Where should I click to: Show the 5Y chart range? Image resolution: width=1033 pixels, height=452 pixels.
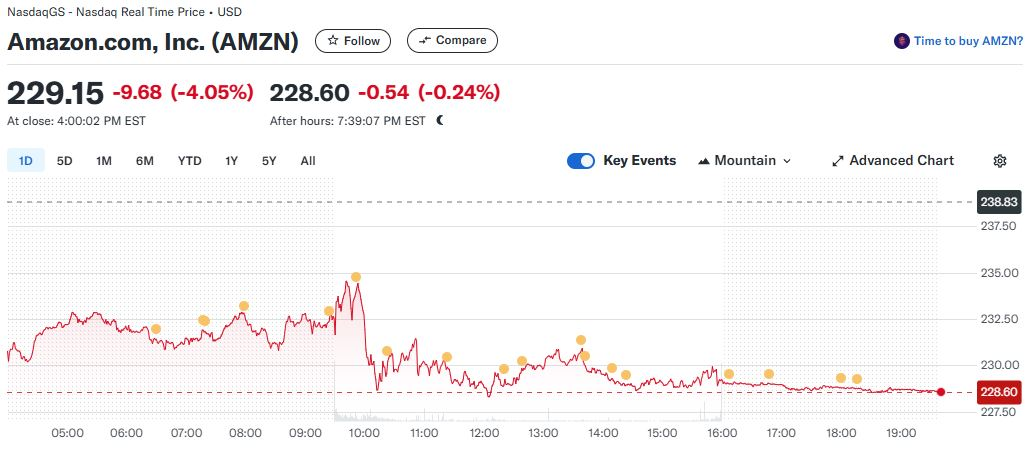(269, 161)
